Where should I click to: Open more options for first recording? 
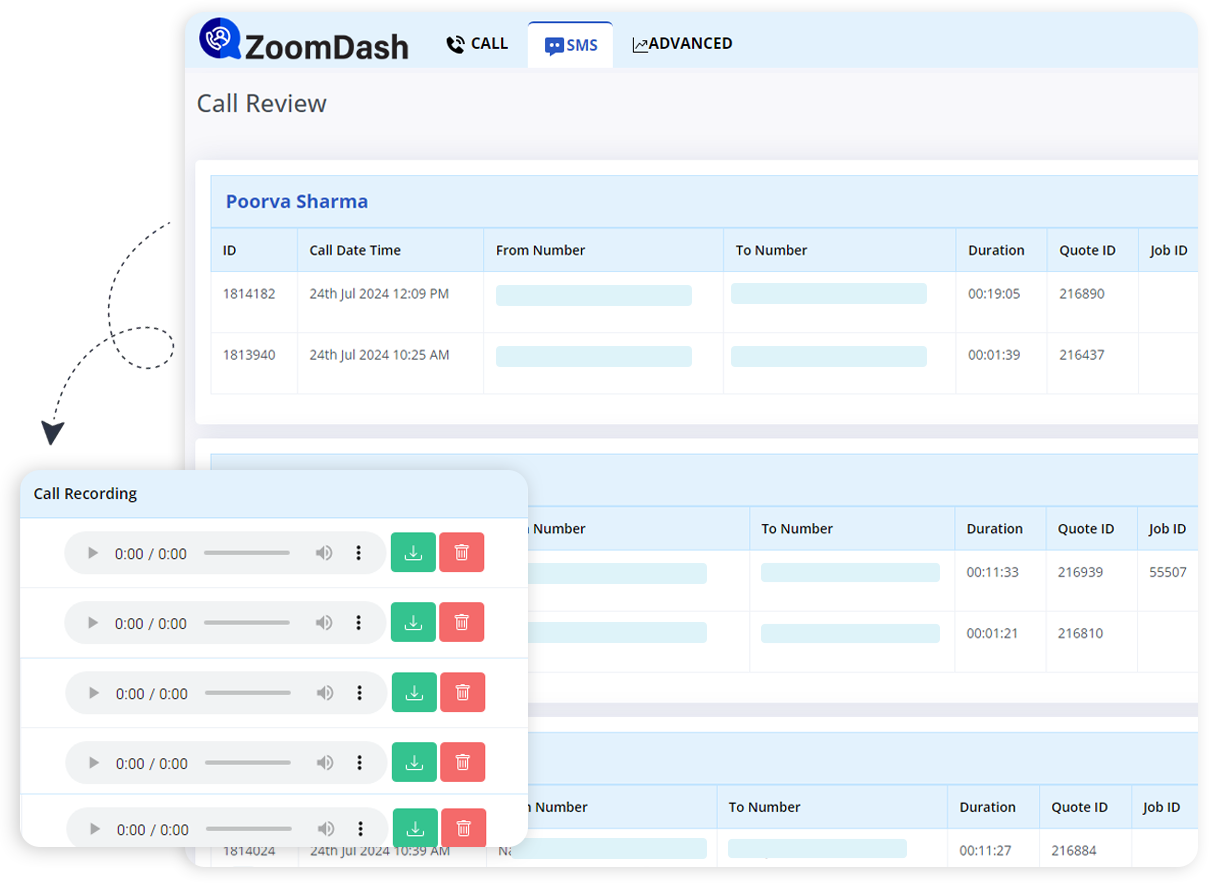(358, 553)
